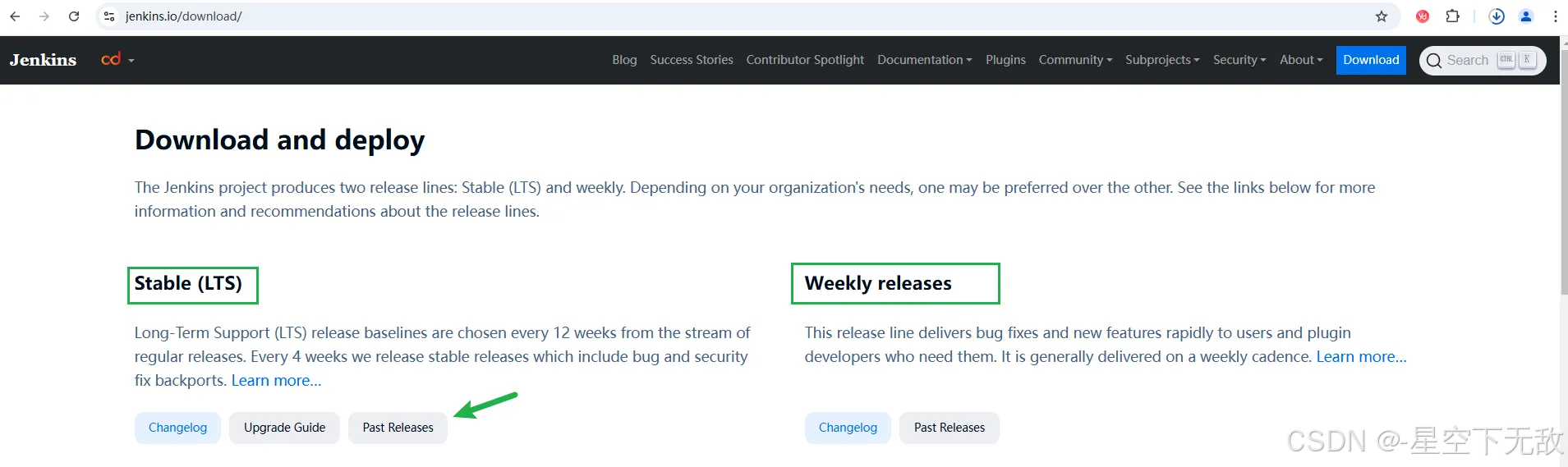Click the address bar URL jenkins.io/download/
This screenshot has width=1568, height=467.
pyautogui.click(x=183, y=16)
